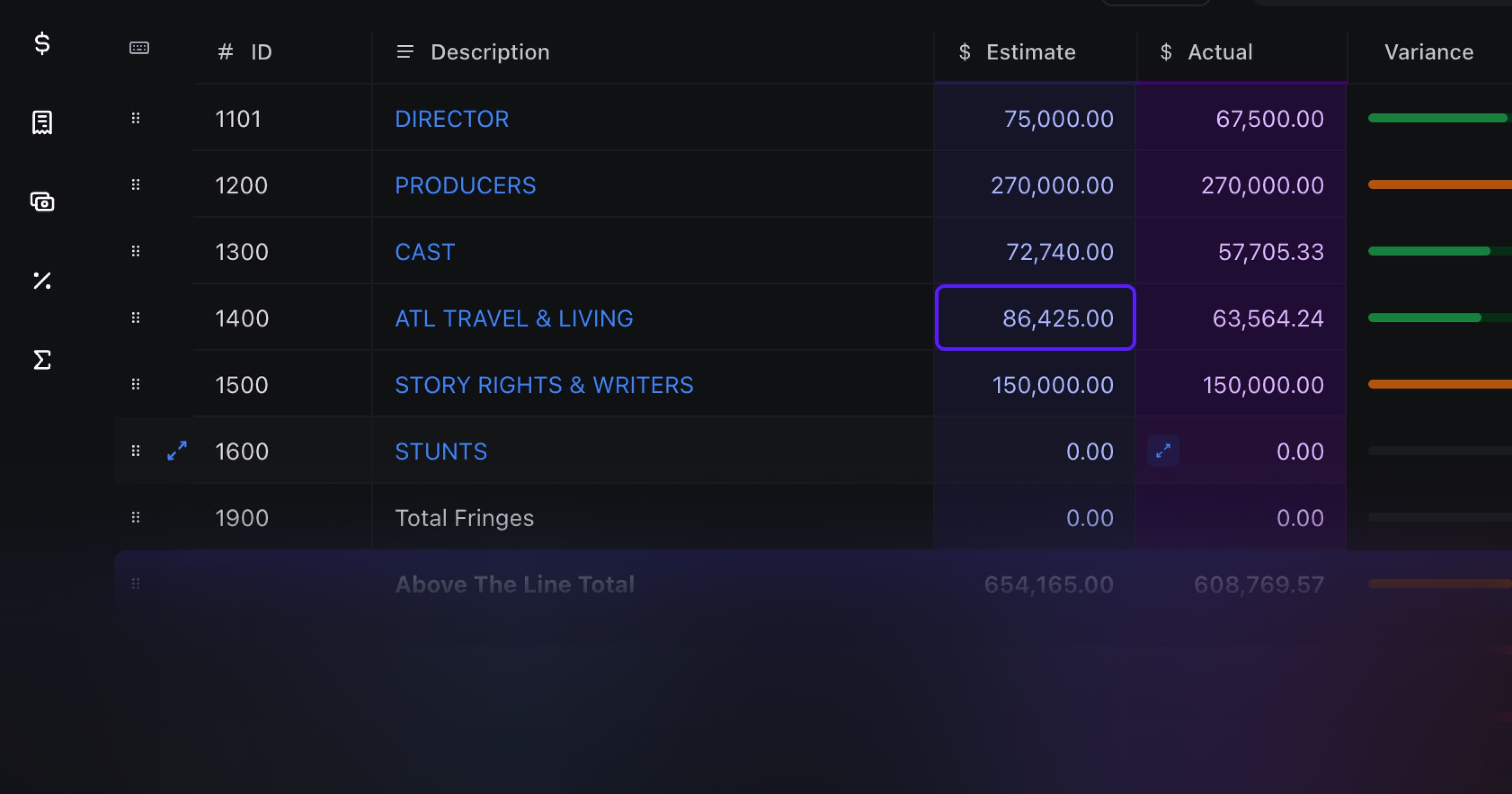Click the drag handle of Above The Line Total
Screen dimensions: 1512x794
point(135,583)
